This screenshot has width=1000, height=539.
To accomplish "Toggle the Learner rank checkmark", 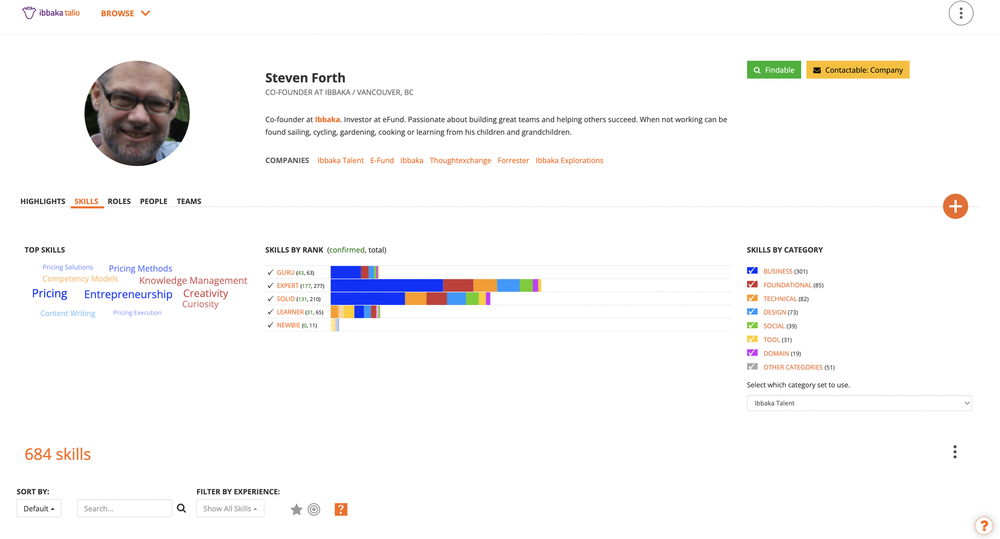I will coord(270,312).
